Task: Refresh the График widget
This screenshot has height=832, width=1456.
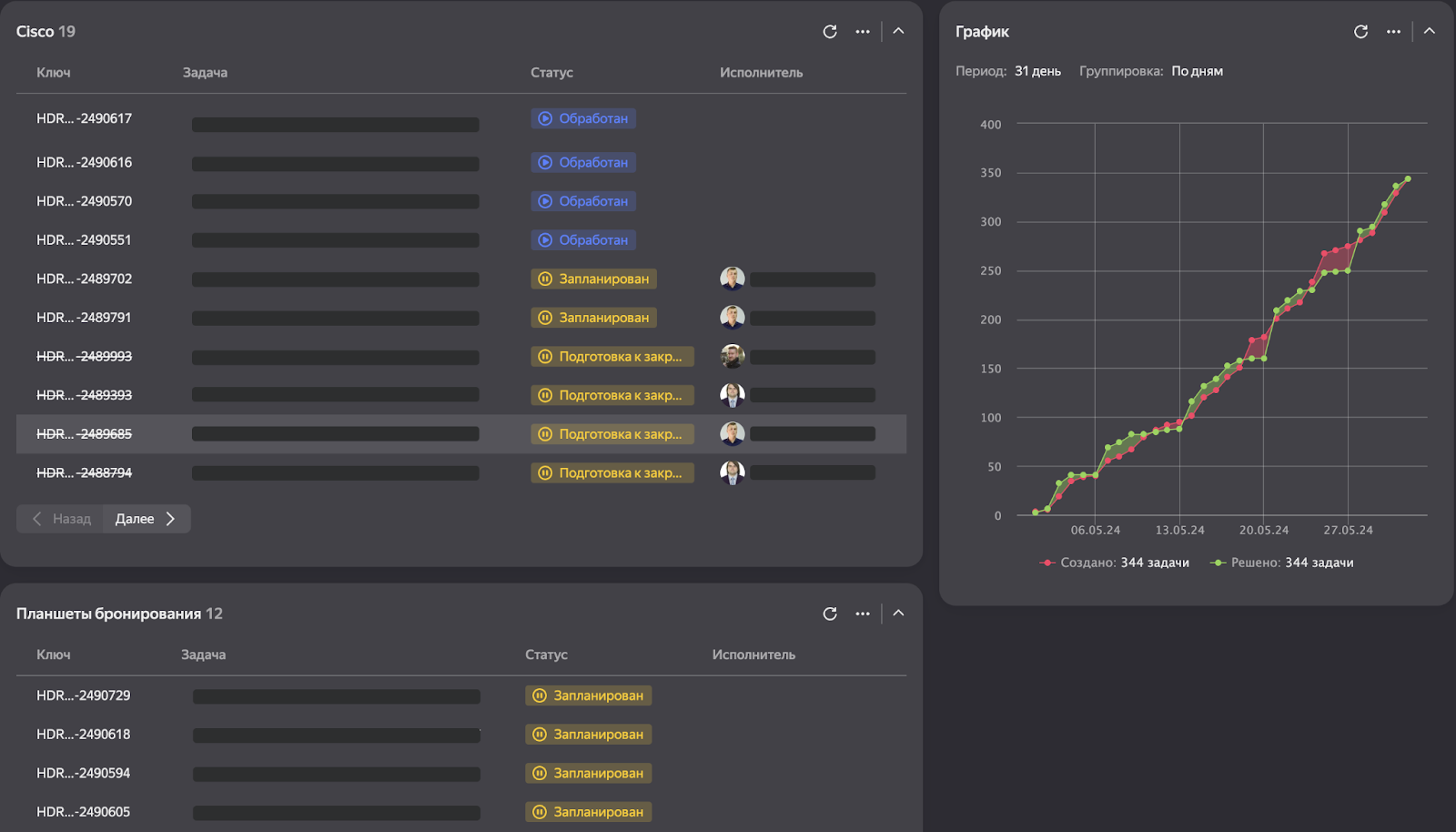Action: (x=1360, y=32)
